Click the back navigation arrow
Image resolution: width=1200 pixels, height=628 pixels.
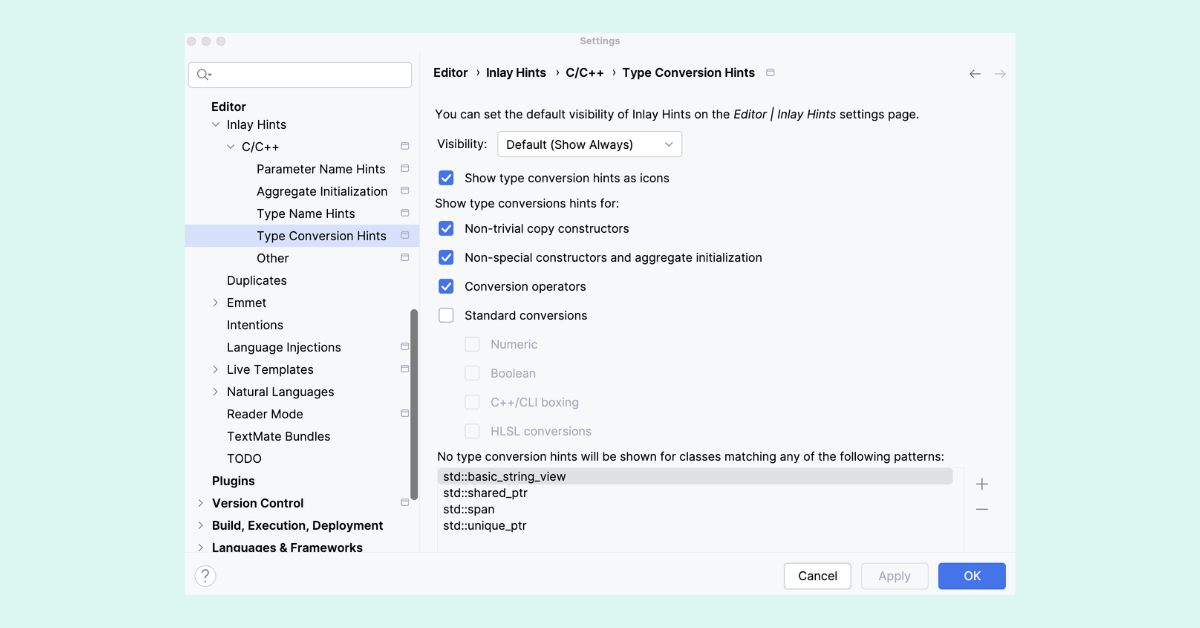974,73
